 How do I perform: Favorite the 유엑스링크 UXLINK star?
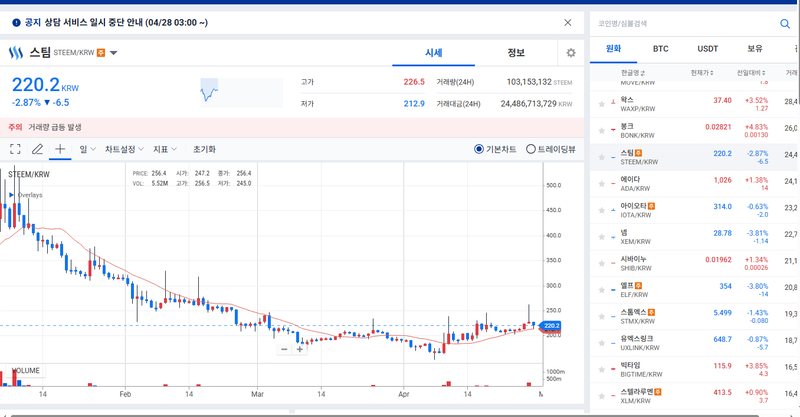click(602, 343)
